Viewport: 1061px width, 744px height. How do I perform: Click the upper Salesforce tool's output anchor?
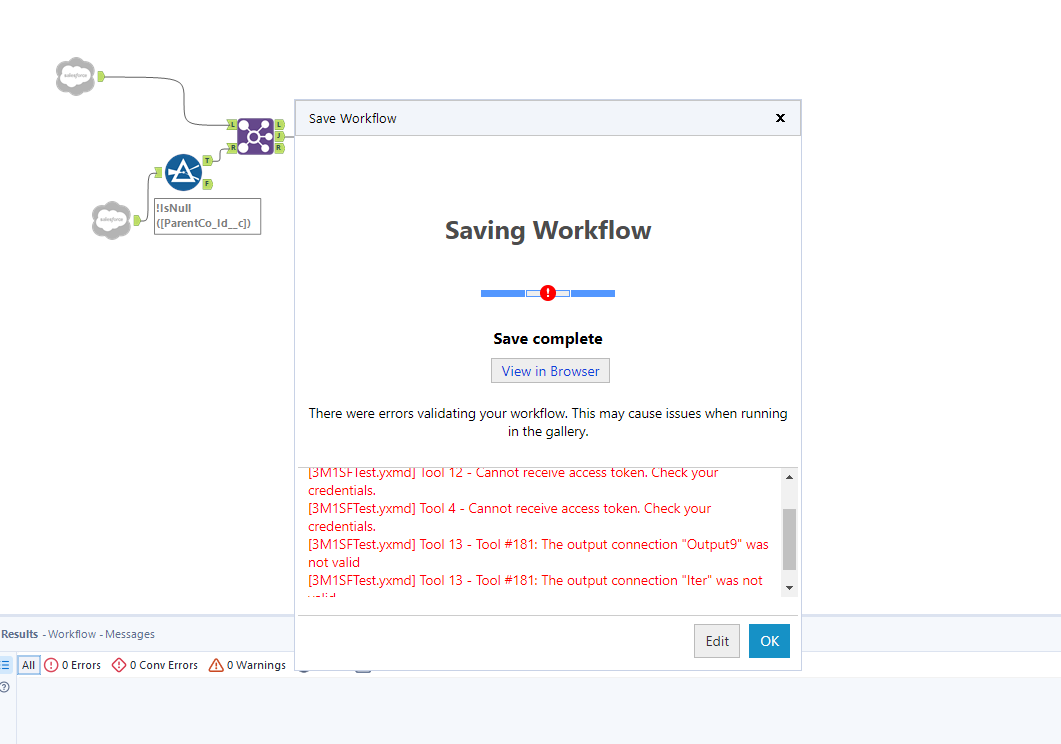tap(101, 76)
